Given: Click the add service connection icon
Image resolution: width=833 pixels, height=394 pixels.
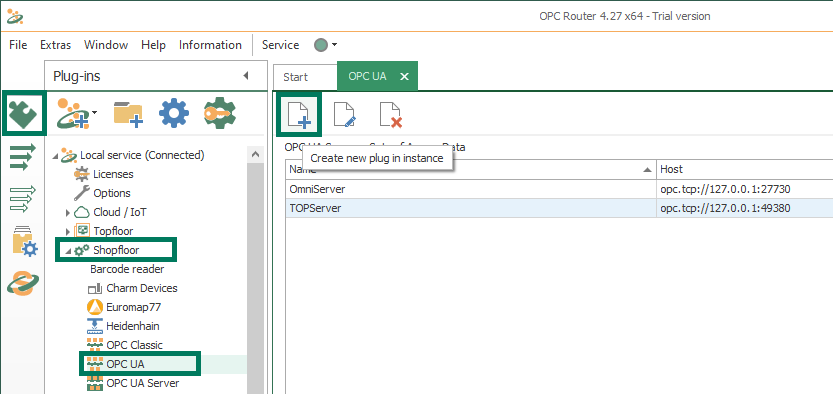Looking at the screenshot, I should point(73,113).
